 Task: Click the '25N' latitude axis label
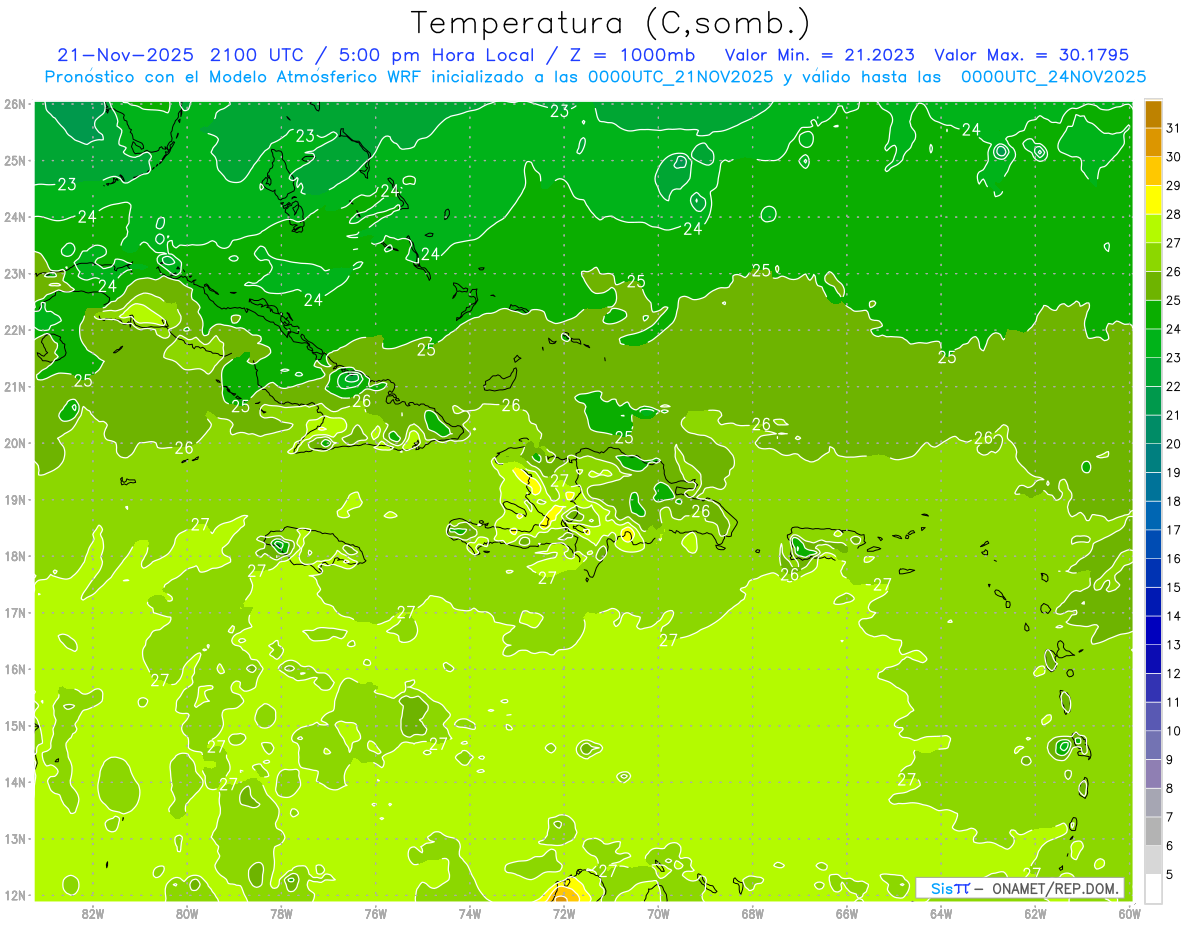15,160
